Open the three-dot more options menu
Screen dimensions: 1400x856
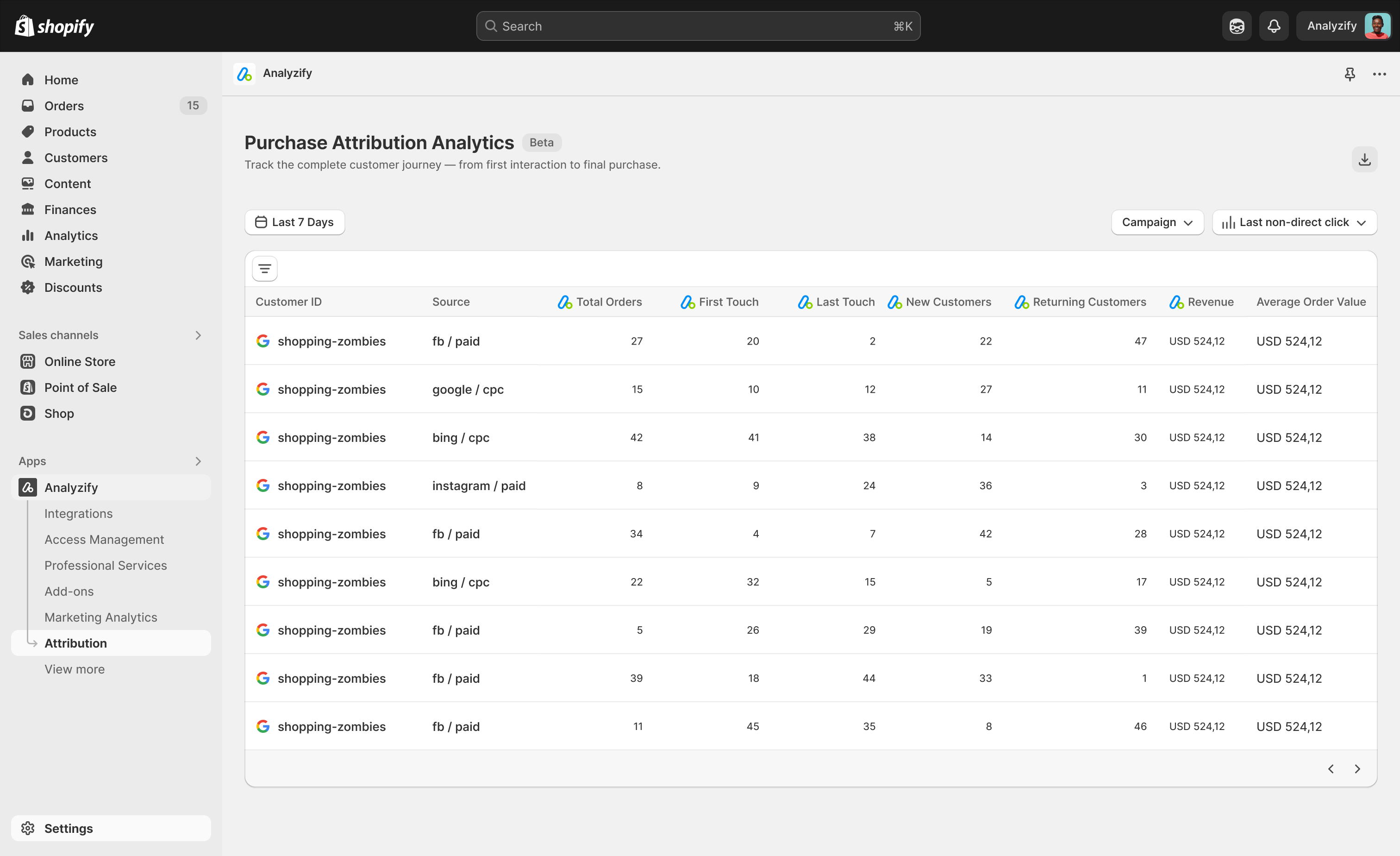tap(1379, 74)
